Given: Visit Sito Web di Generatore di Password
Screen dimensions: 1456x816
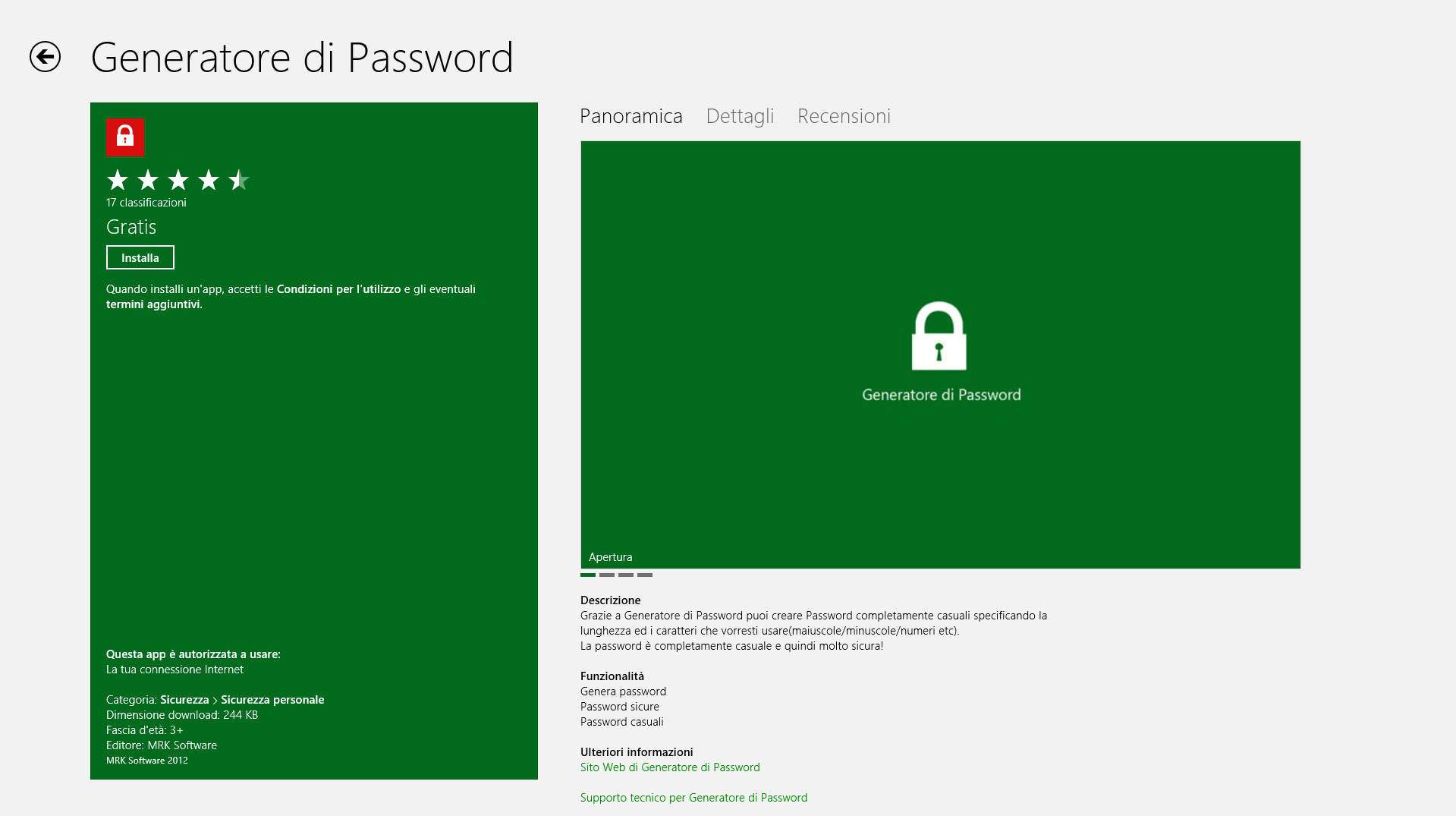Looking at the screenshot, I should (670, 767).
